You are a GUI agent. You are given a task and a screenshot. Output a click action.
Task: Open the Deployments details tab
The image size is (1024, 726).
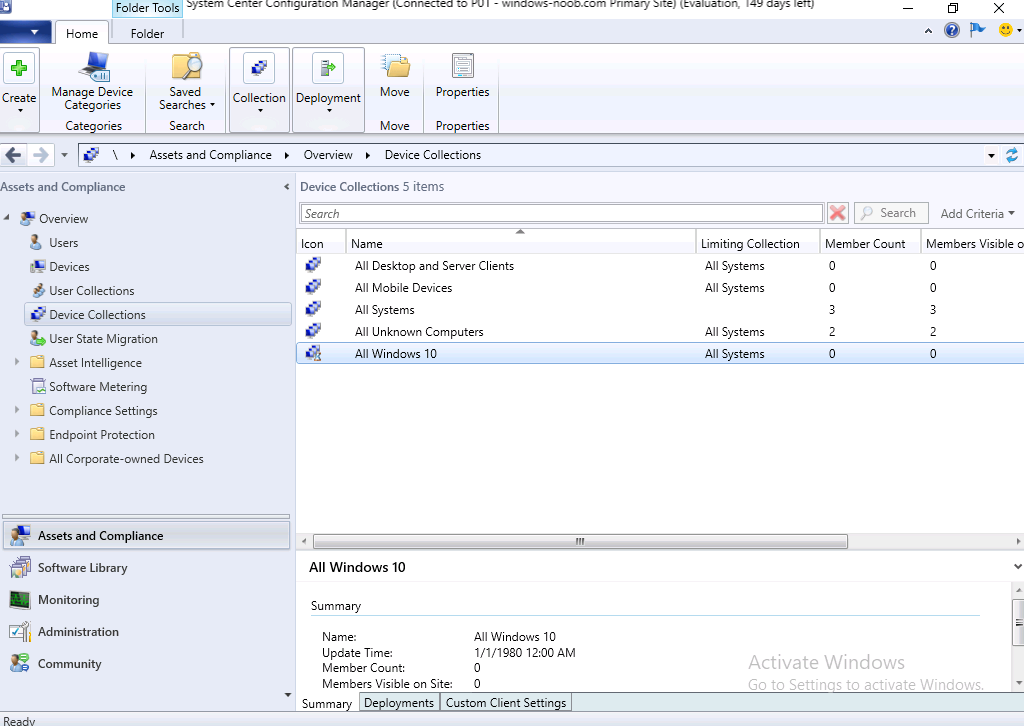tap(399, 702)
